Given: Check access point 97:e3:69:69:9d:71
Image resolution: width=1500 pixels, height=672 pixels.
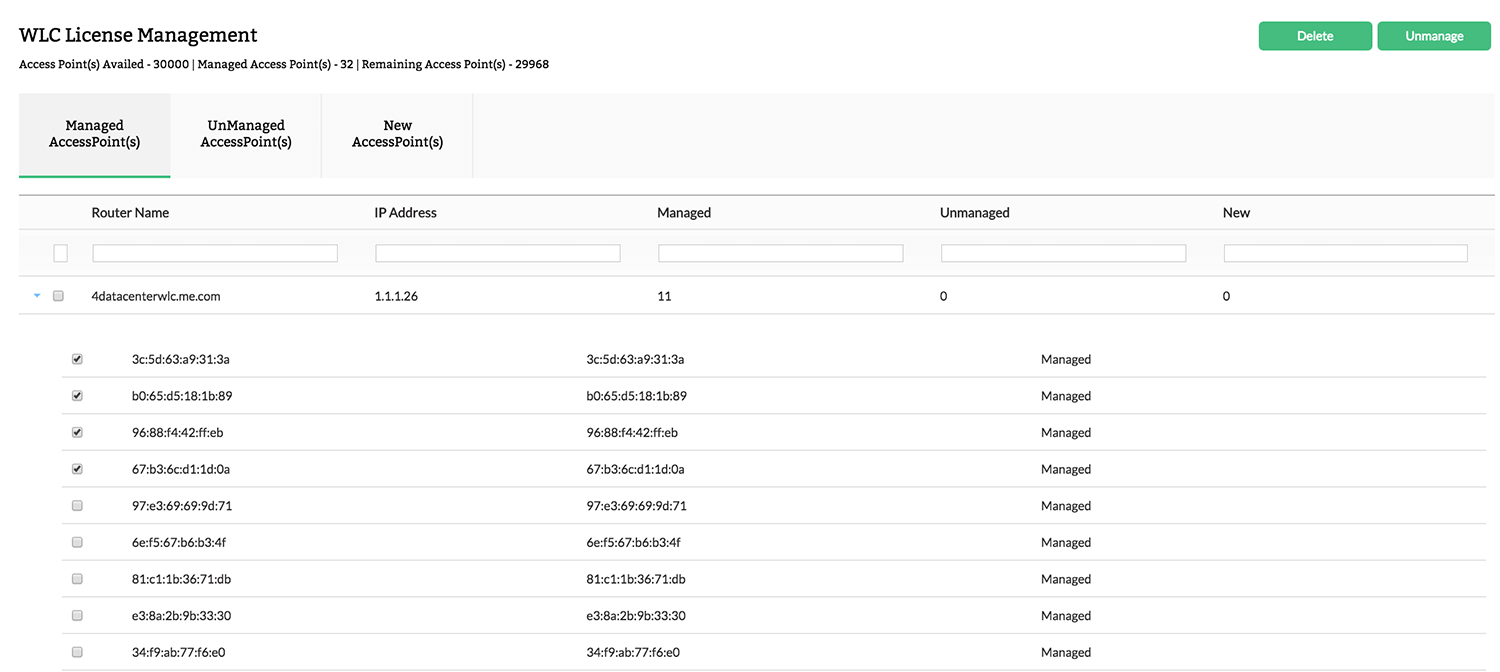Looking at the screenshot, I should [x=77, y=505].
